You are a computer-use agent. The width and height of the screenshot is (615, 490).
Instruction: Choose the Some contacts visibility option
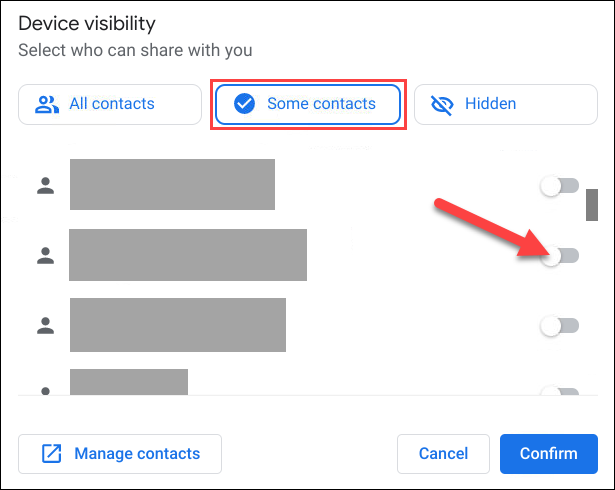(x=305, y=104)
